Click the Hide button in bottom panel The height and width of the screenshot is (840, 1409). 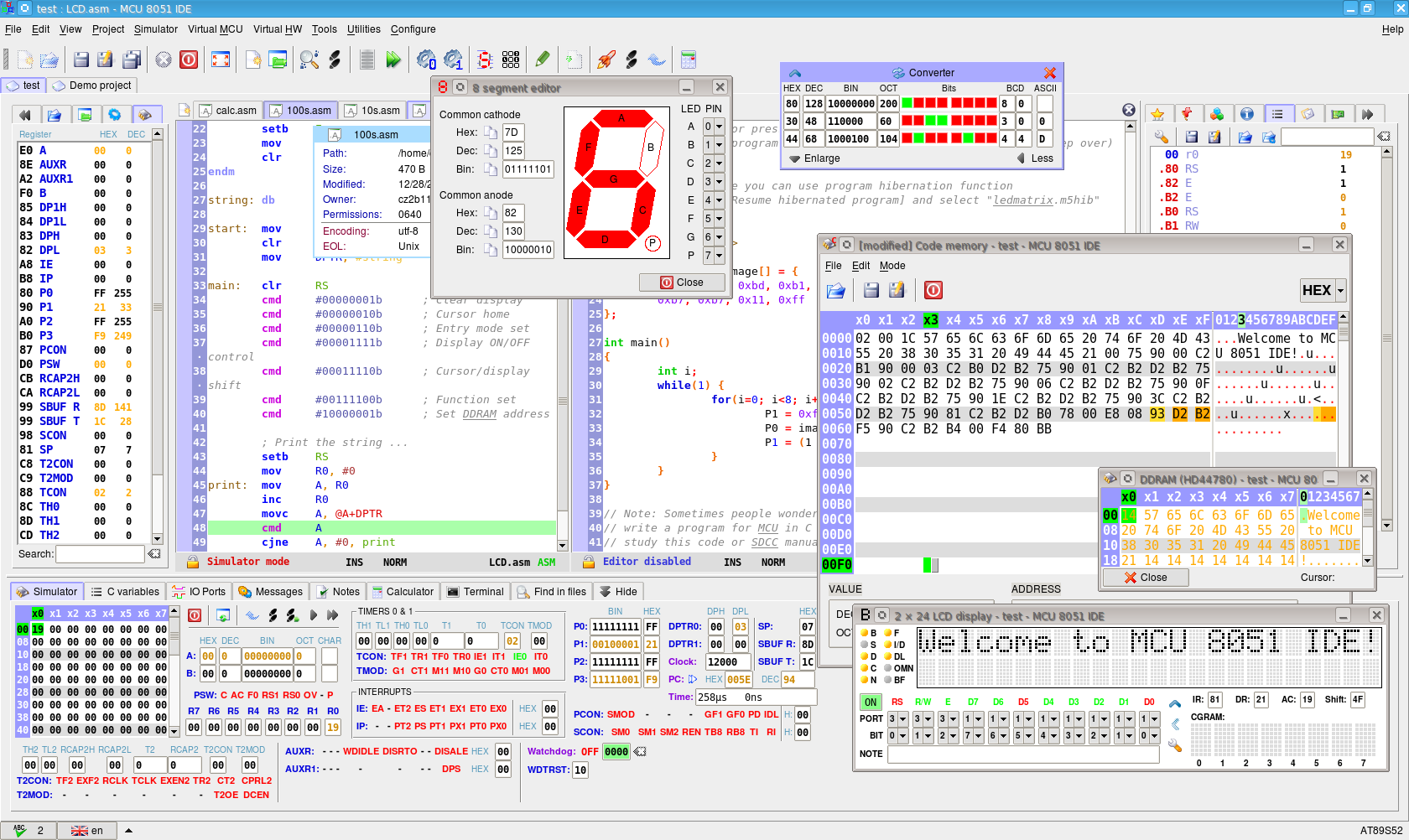(618, 591)
